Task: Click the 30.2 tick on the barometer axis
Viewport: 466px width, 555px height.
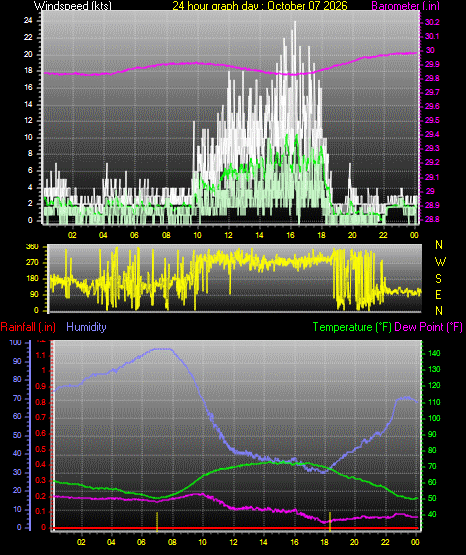Action: pos(431,22)
